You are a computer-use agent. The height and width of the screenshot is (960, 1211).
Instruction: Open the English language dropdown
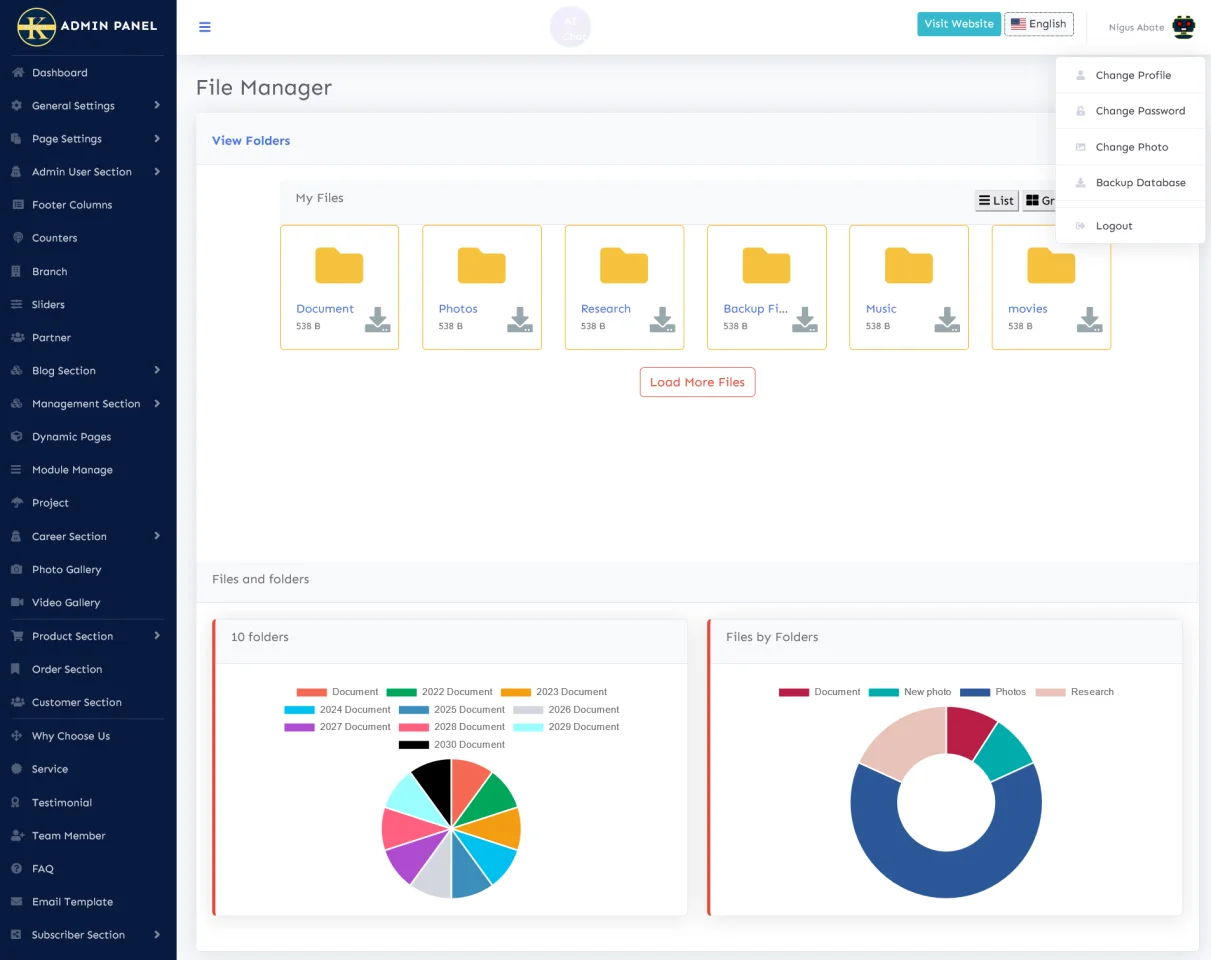pyautogui.click(x=1039, y=24)
